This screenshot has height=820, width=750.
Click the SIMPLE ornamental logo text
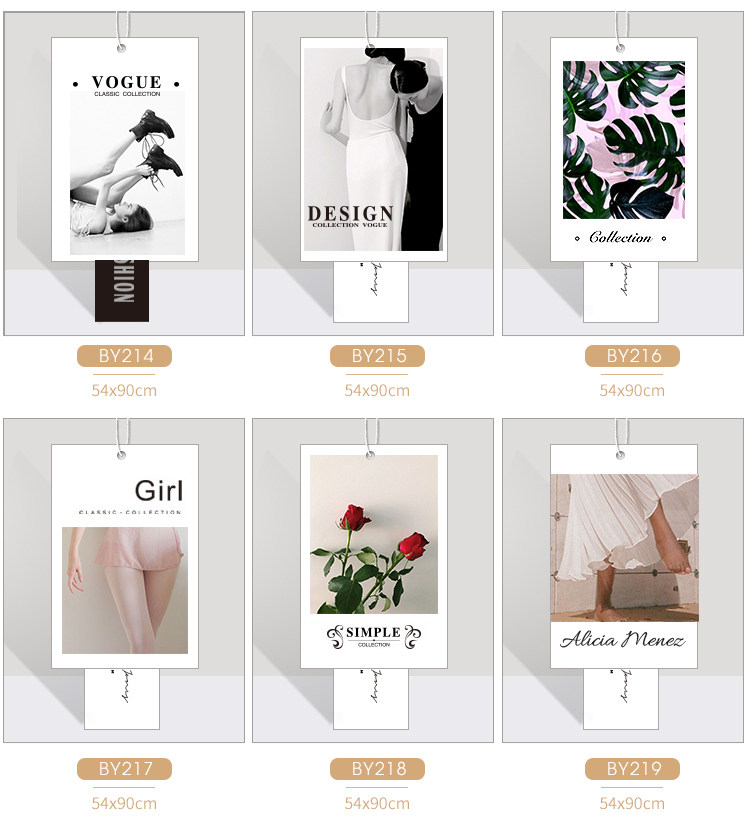pyautogui.click(x=373, y=633)
